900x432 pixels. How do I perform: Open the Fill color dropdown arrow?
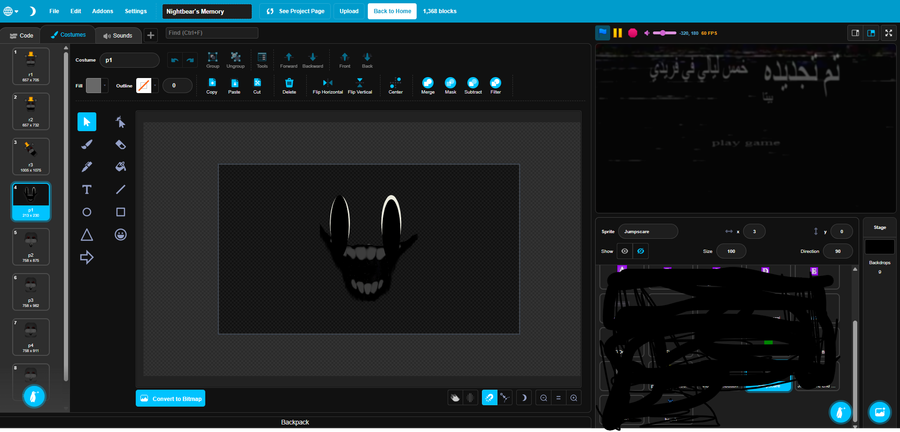(105, 85)
